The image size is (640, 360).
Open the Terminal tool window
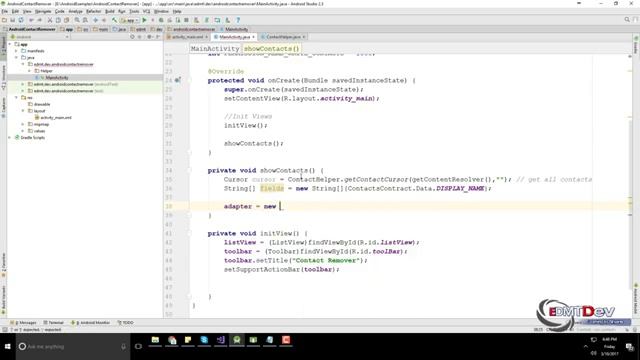54,322
